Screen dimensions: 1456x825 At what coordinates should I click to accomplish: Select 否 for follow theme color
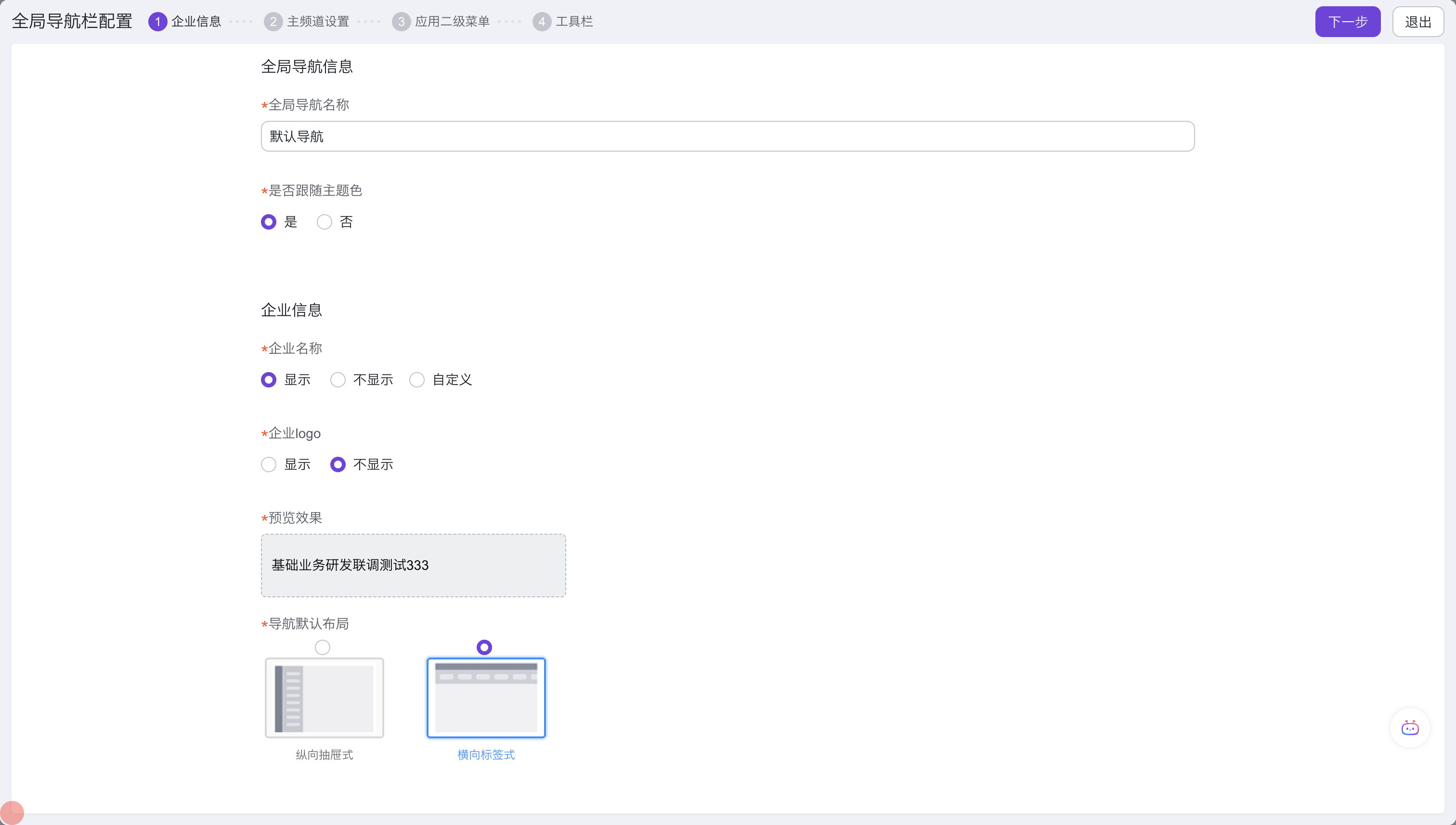pos(324,222)
